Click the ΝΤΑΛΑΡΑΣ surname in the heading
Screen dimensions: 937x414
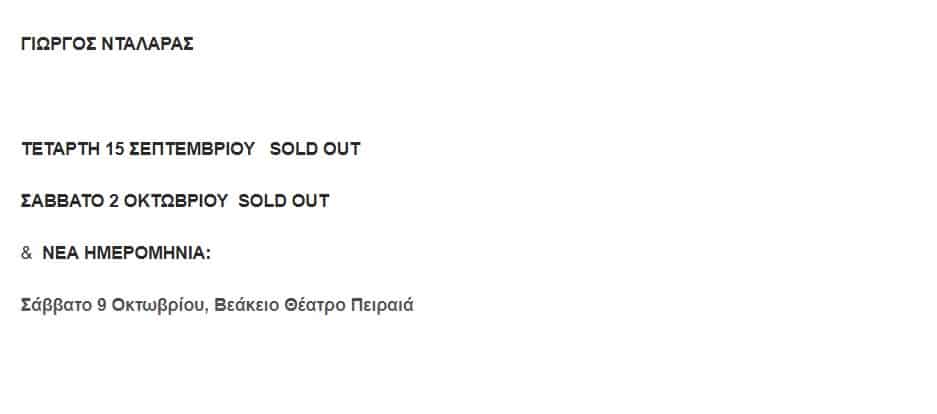(148, 44)
